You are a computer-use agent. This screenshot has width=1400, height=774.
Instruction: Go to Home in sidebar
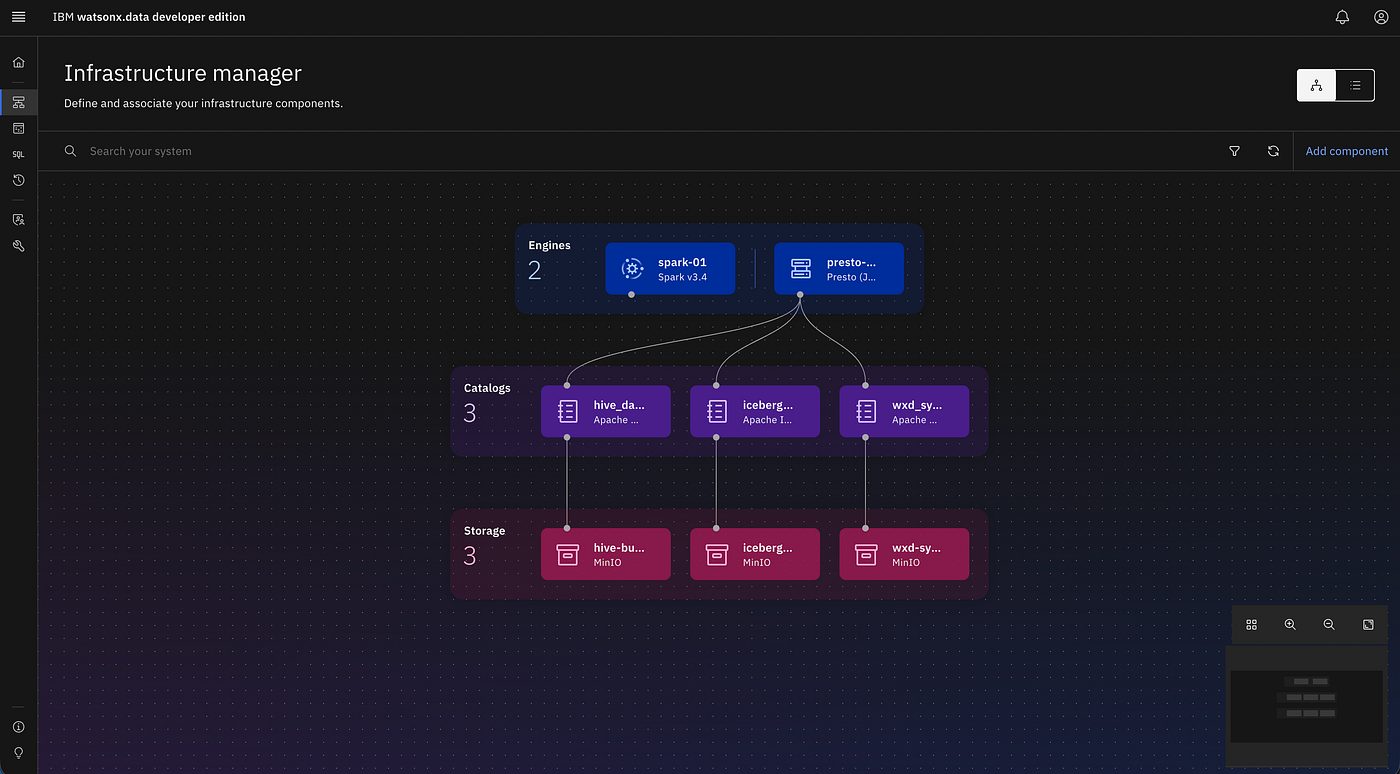click(18, 62)
